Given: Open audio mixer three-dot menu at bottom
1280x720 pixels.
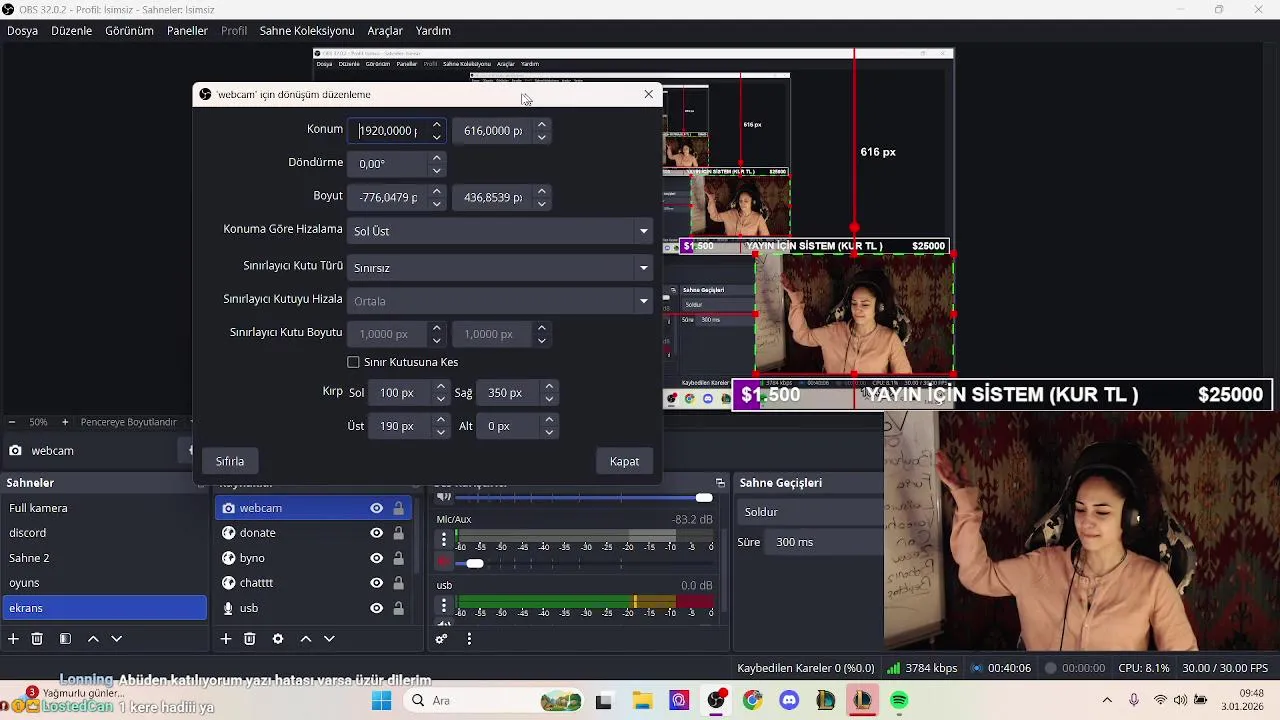Looking at the screenshot, I should tap(469, 638).
